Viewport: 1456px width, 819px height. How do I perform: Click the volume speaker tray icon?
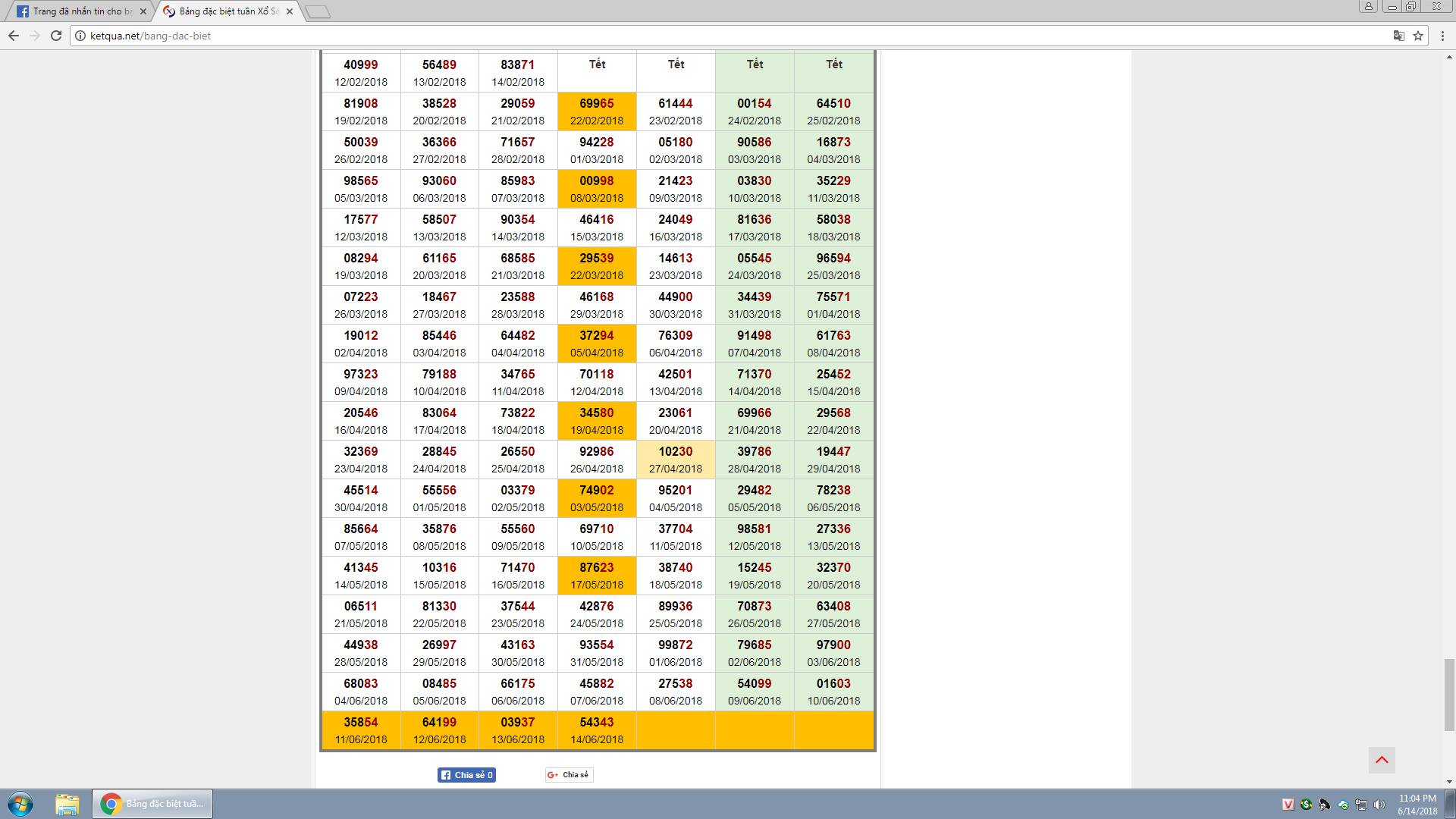coord(1379,805)
